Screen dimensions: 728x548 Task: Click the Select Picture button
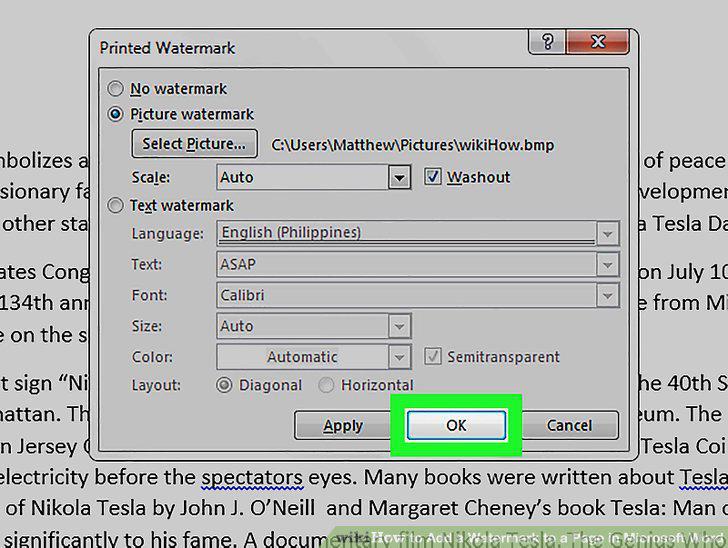tap(195, 144)
